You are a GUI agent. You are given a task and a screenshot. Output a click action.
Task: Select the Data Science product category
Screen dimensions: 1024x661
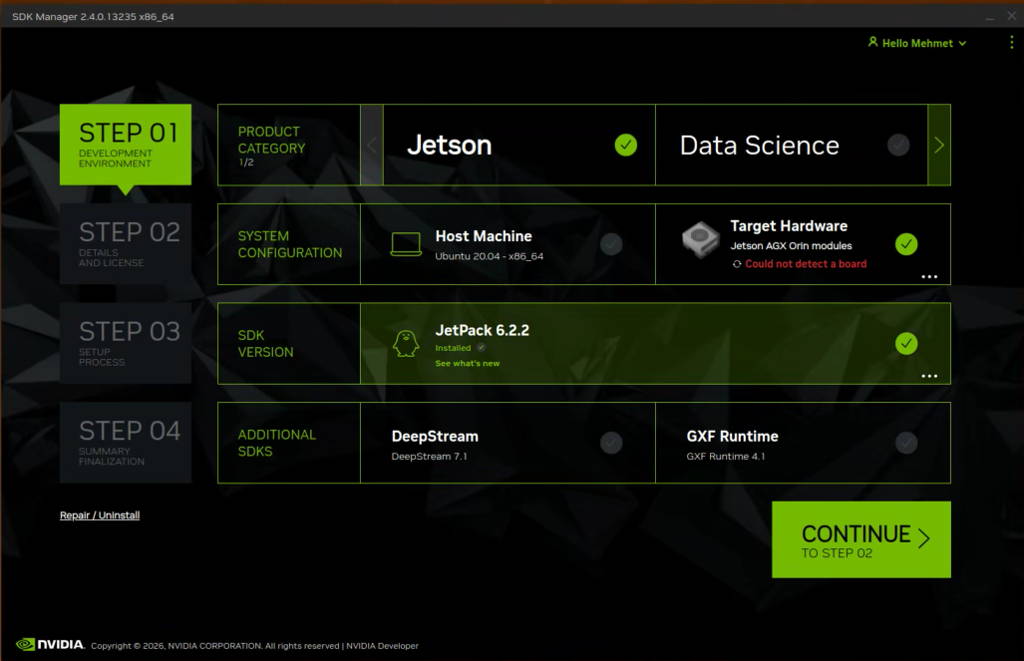[x=758, y=145]
